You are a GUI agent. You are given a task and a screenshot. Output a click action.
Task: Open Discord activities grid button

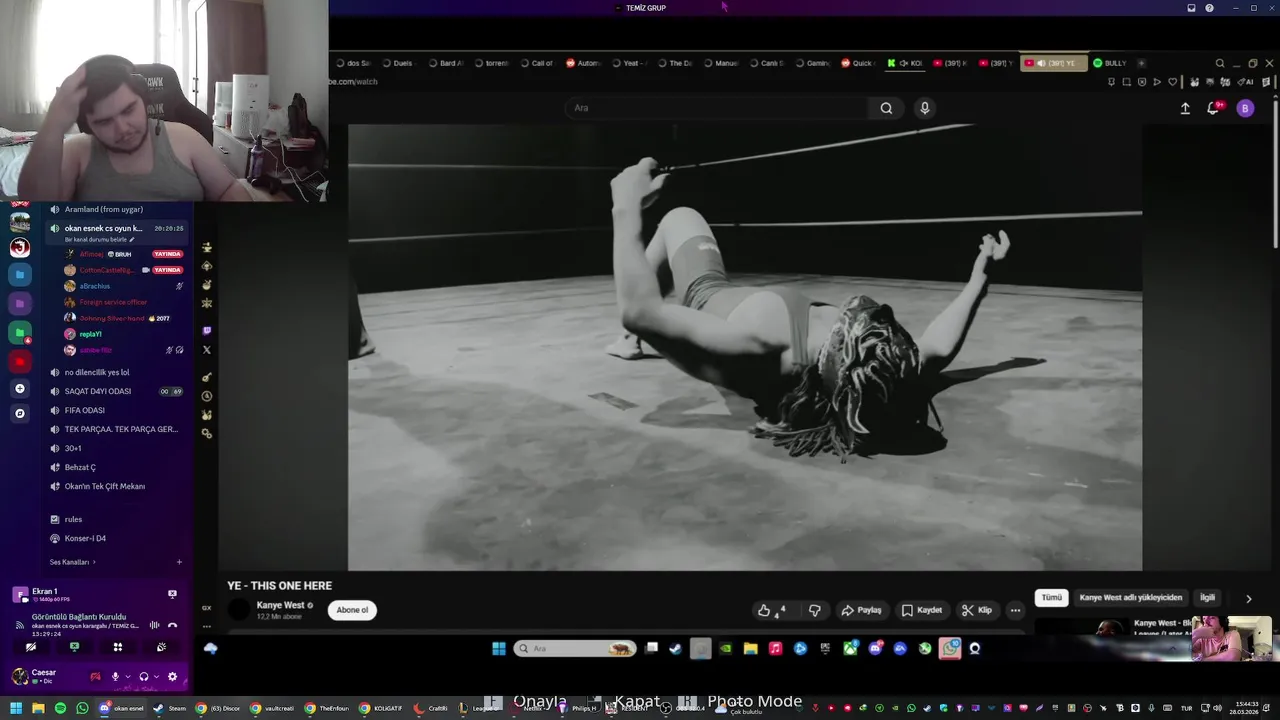117,647
